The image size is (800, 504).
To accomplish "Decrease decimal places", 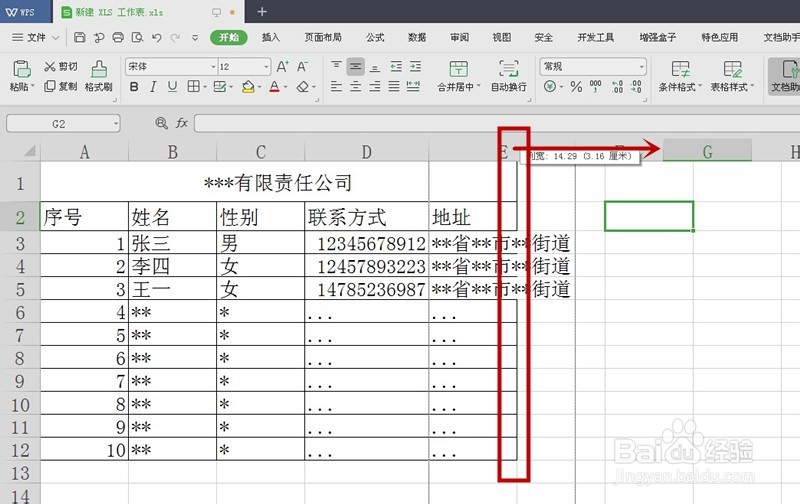I will click(636, 87).
